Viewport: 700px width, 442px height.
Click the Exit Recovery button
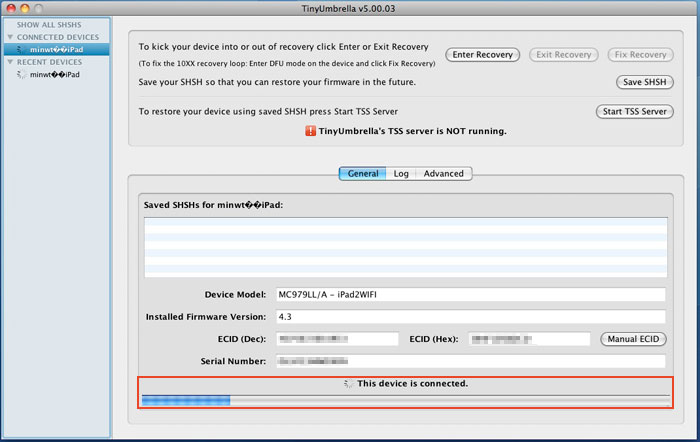coord(563,54)
